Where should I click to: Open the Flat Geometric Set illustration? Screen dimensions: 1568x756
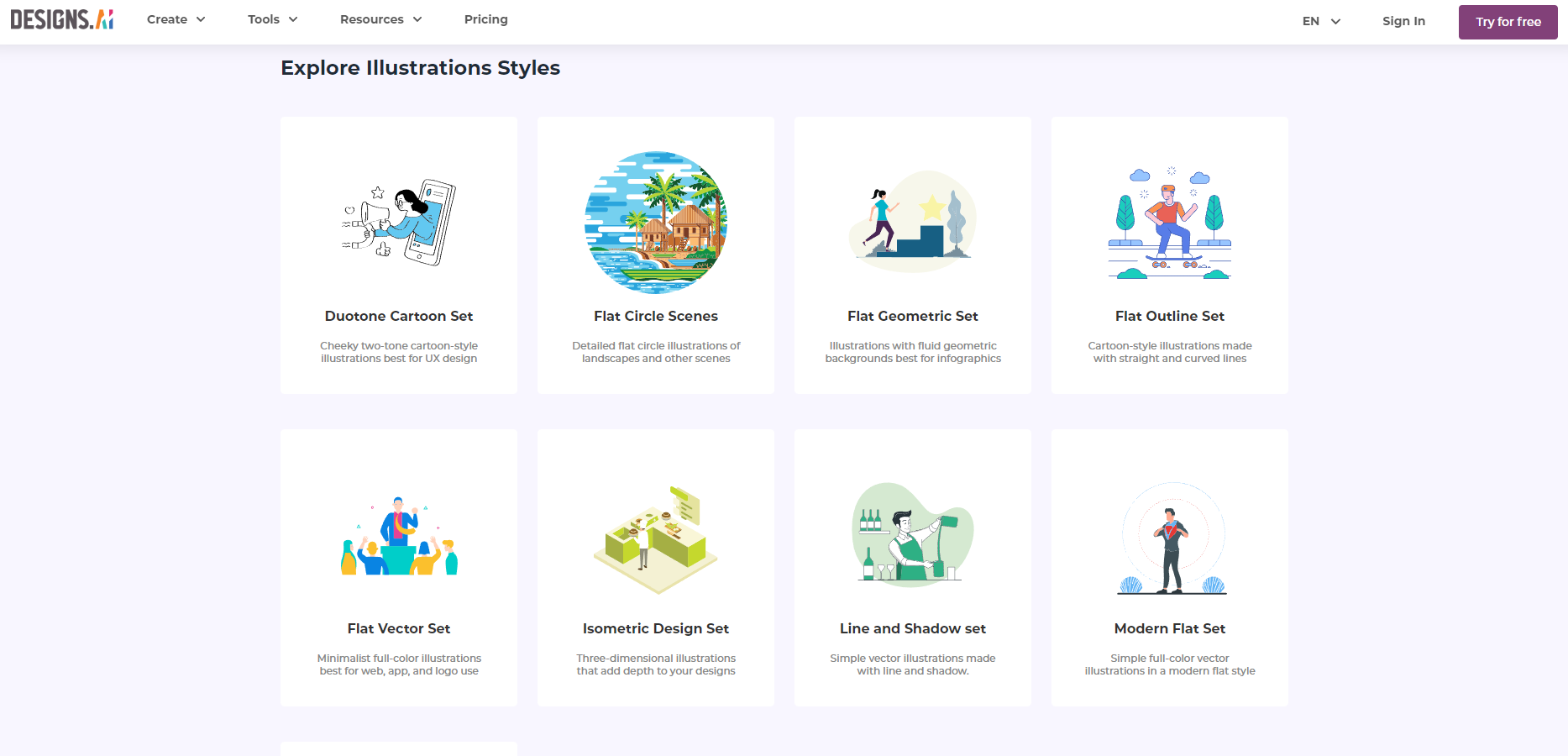tap(912, 222)
